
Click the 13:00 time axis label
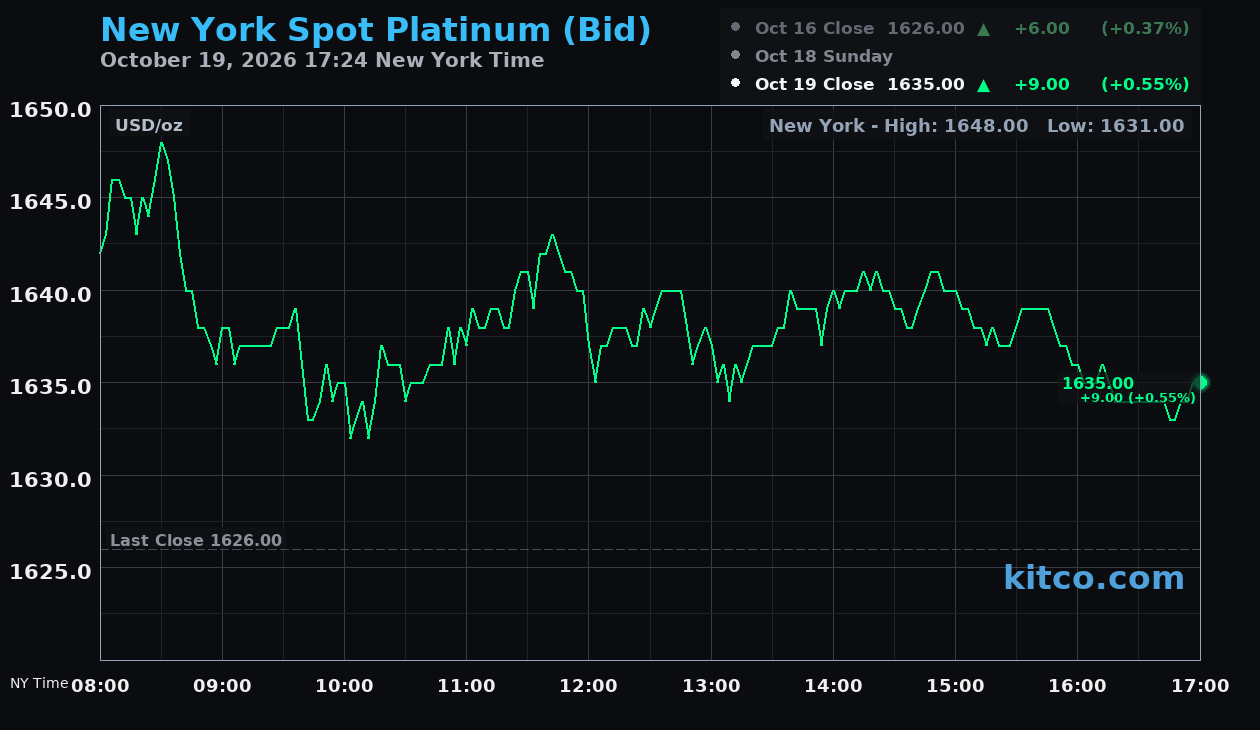click(x=711, y=686)
